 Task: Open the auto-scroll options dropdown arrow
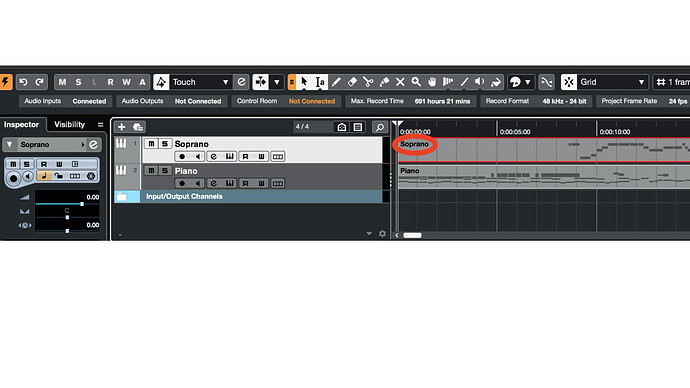coord(277,82)
